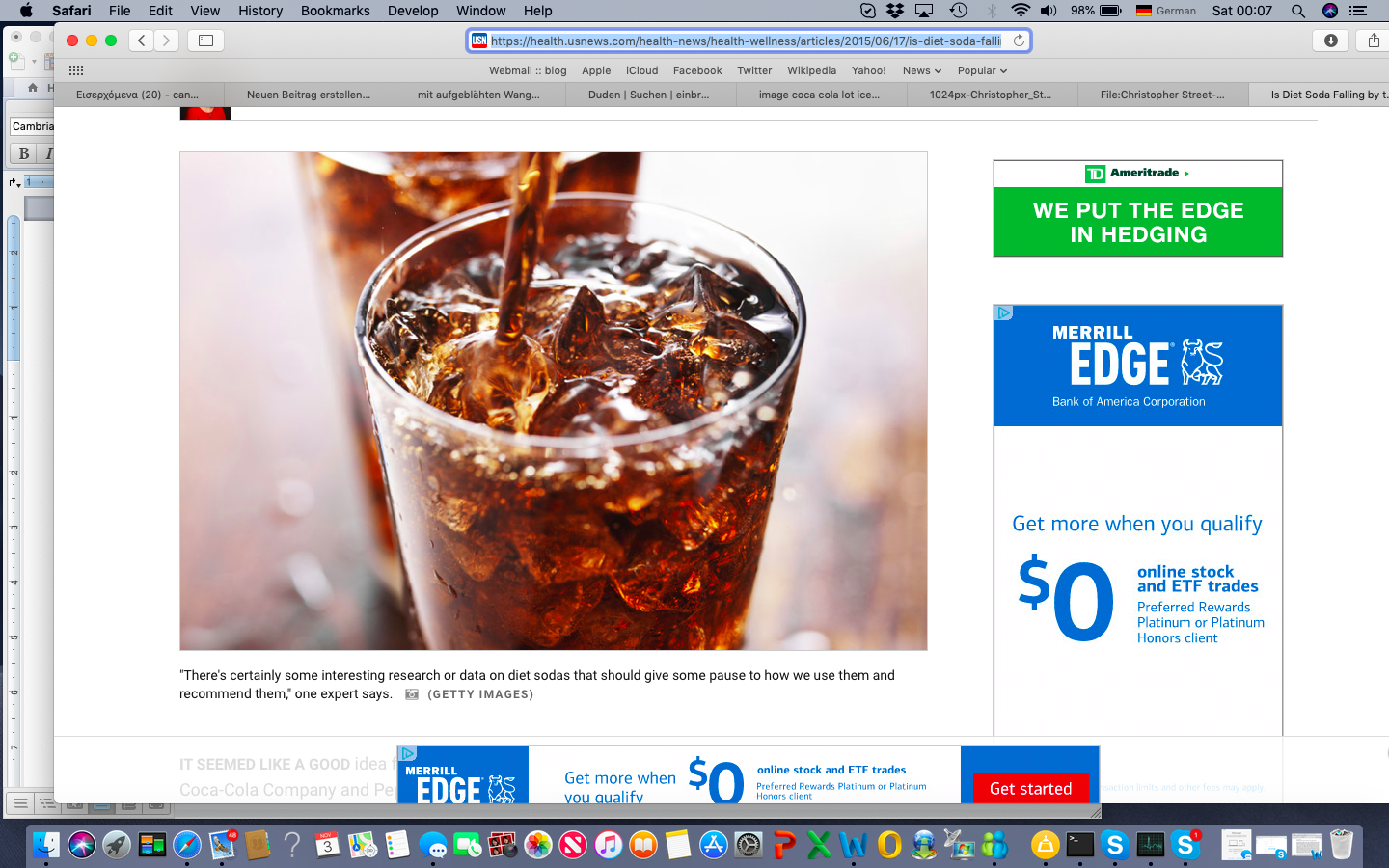Open Launchpad from the Dock
1389x868 pixels.
pos(117,846)
